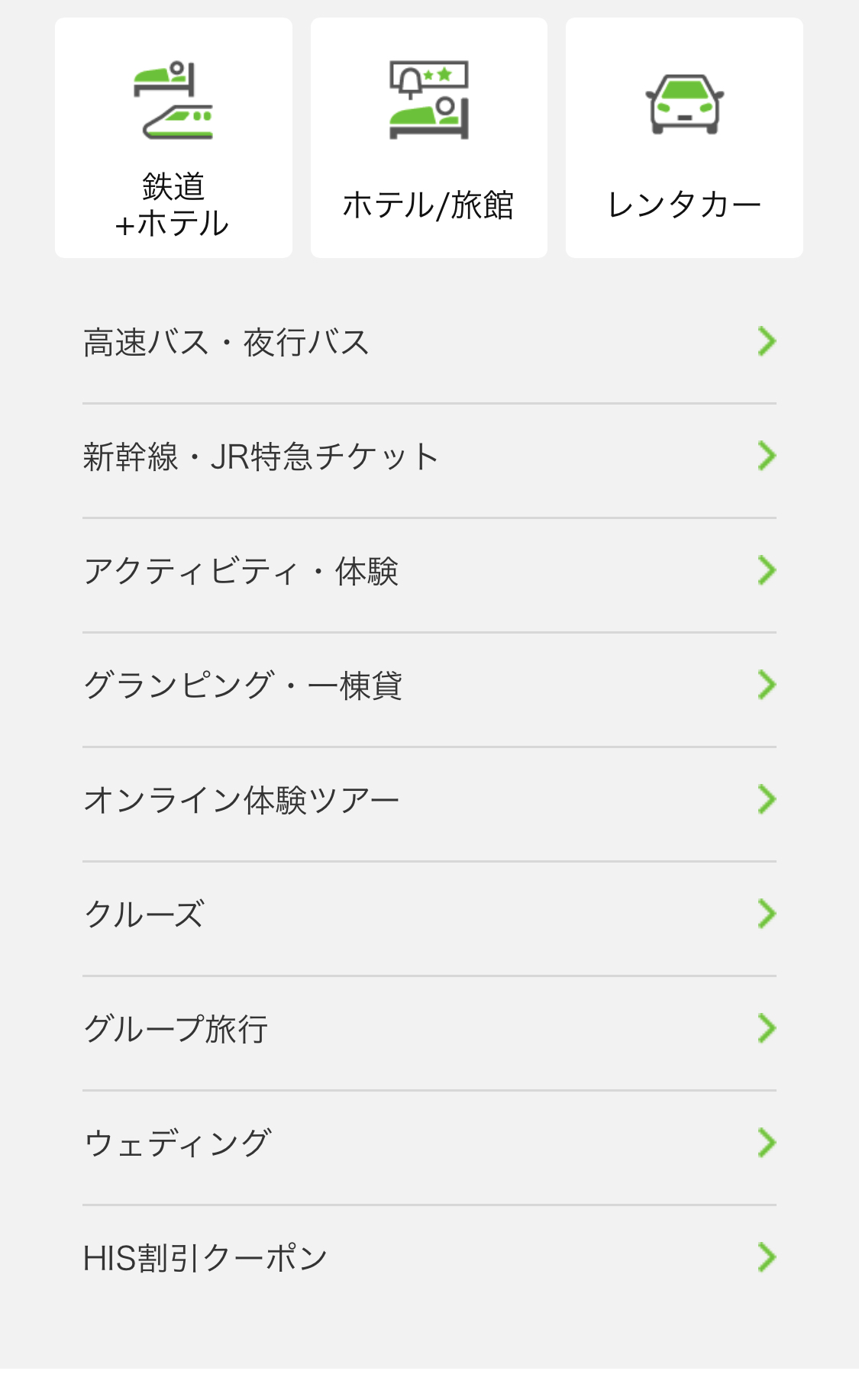Open 新幹線・JR特急チケット menu item
This screenshot has height=1400, width=859.
pyautogui.click(x=260, y=456)
